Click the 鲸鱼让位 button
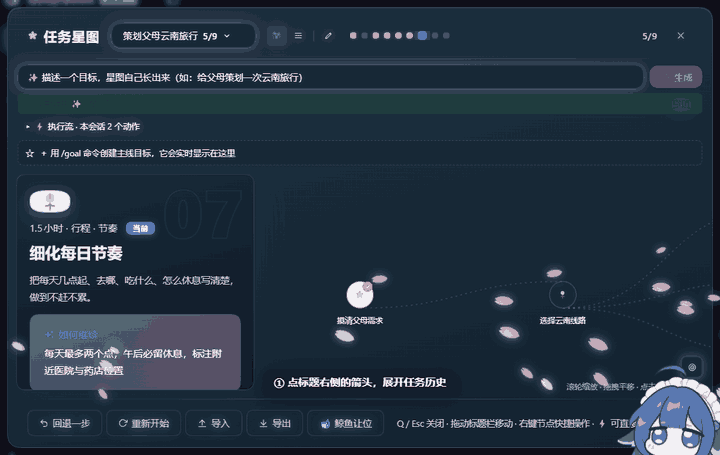 (x=346, y=423)
